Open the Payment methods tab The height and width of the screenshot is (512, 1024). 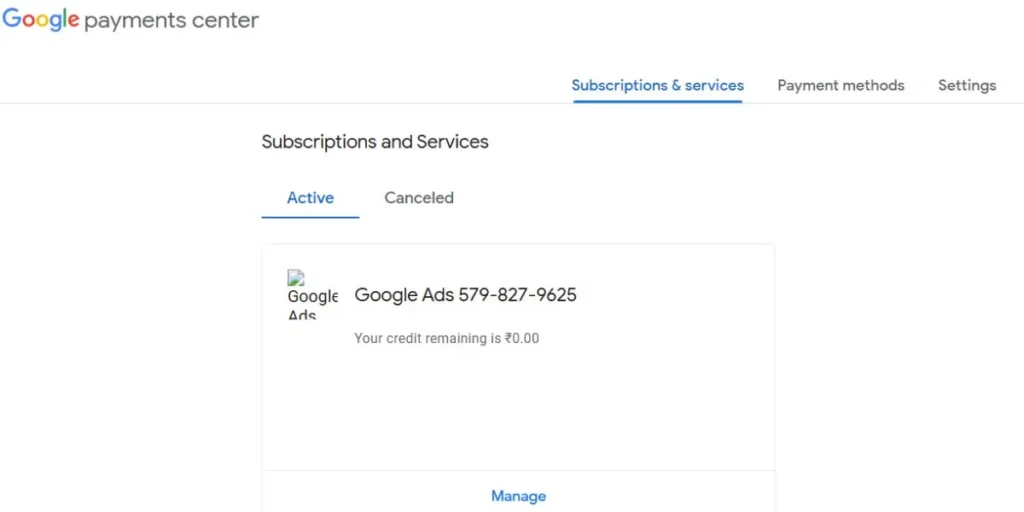pyautogui.click(x=840, y=85)
